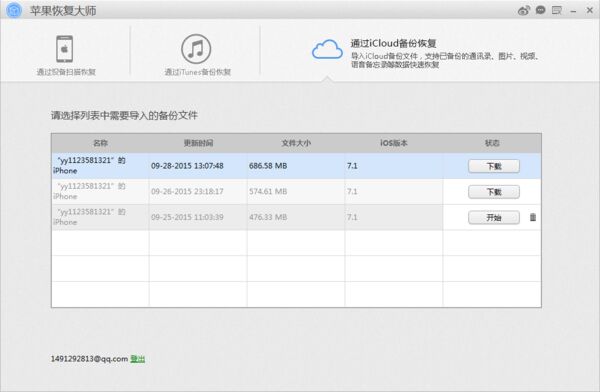
Task: Click the app logo icon at top left
Action: (14, 10)
